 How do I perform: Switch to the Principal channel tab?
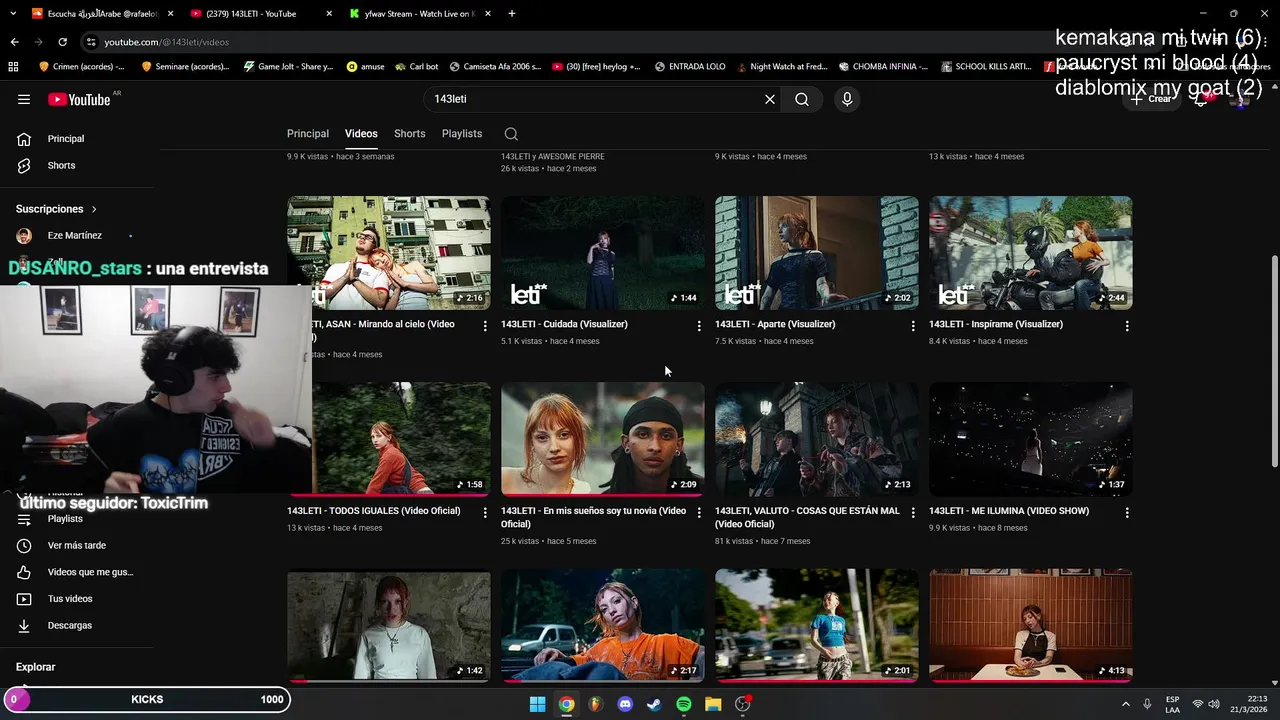[308, 134]
